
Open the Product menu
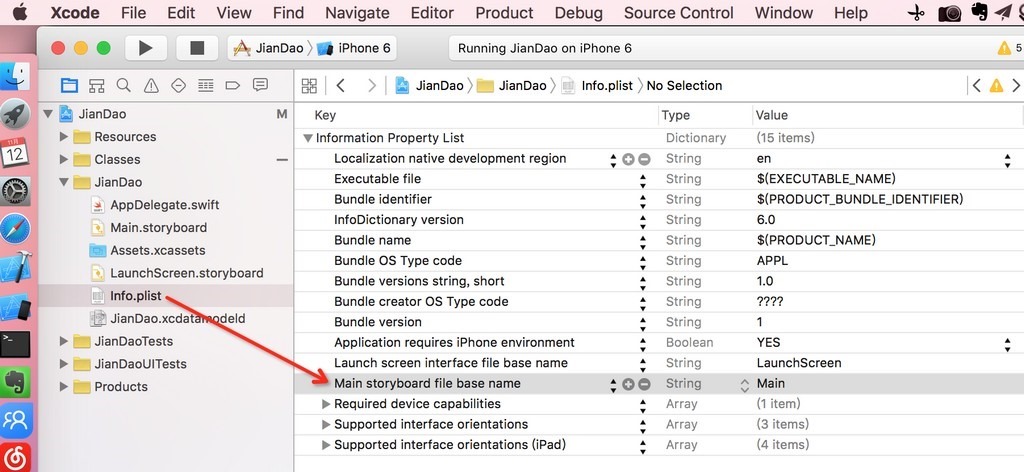point(504,13)
